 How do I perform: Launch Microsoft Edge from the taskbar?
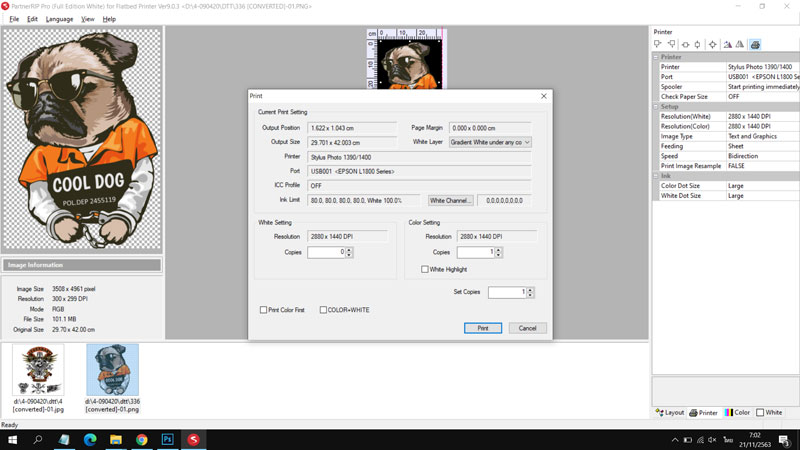pos(90,439)
